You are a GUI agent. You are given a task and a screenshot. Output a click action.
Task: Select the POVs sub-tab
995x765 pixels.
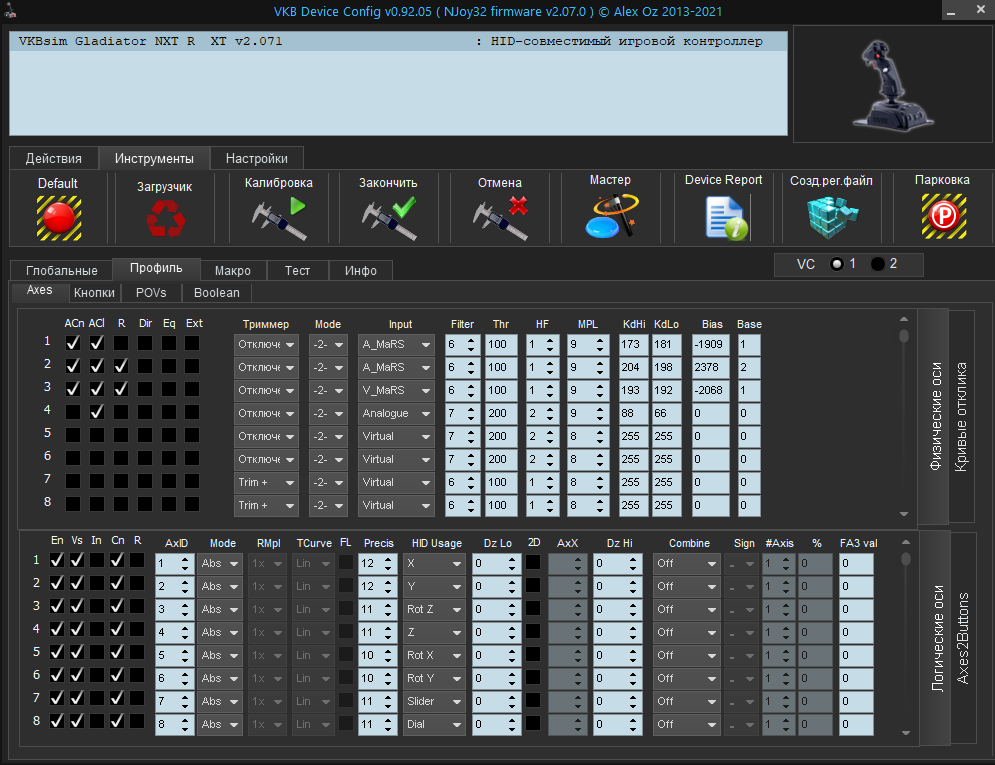coord(151,292)
